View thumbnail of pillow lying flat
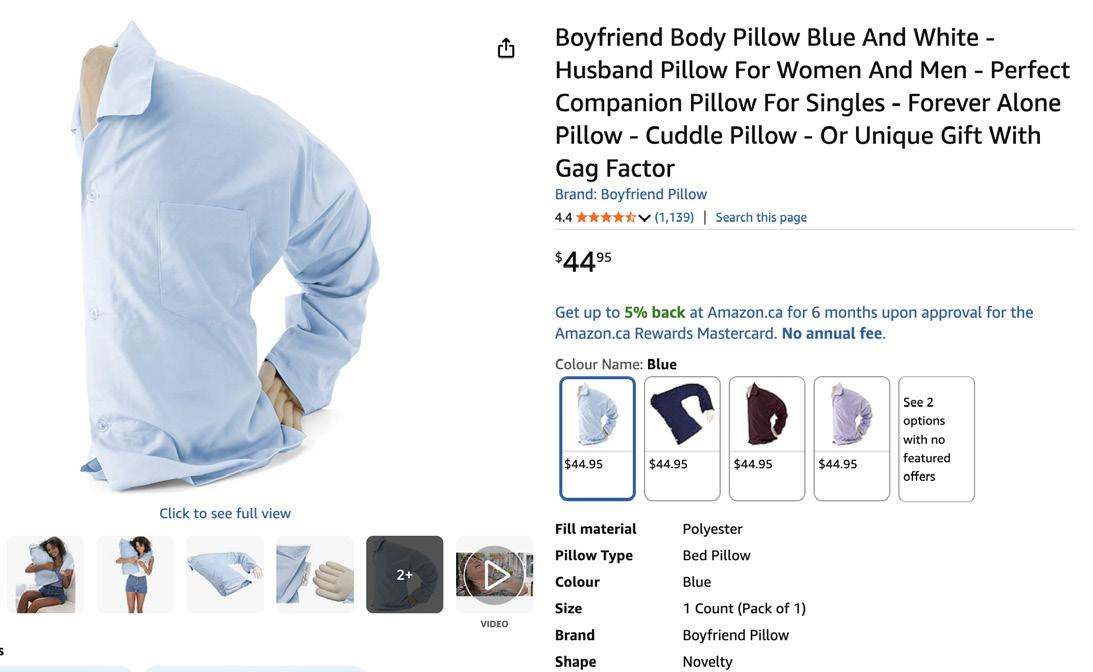 [x=225, y=574]
